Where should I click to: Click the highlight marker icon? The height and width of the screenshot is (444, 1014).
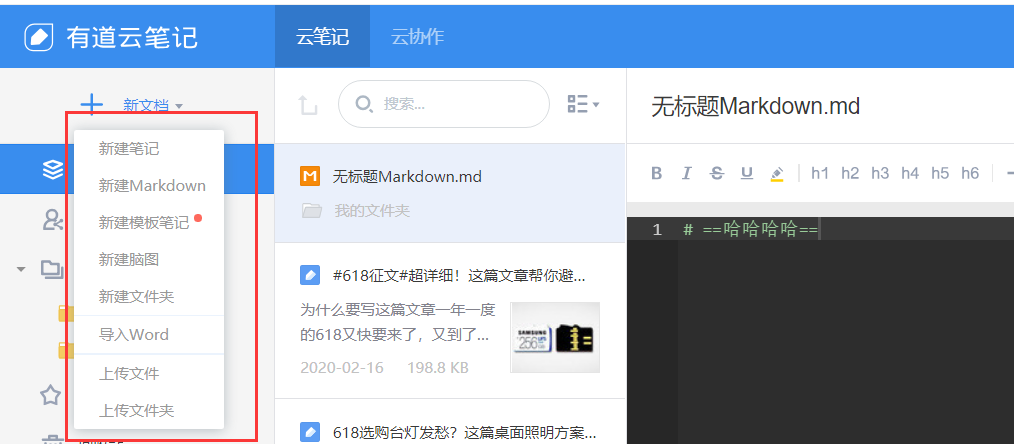point(777,173)
